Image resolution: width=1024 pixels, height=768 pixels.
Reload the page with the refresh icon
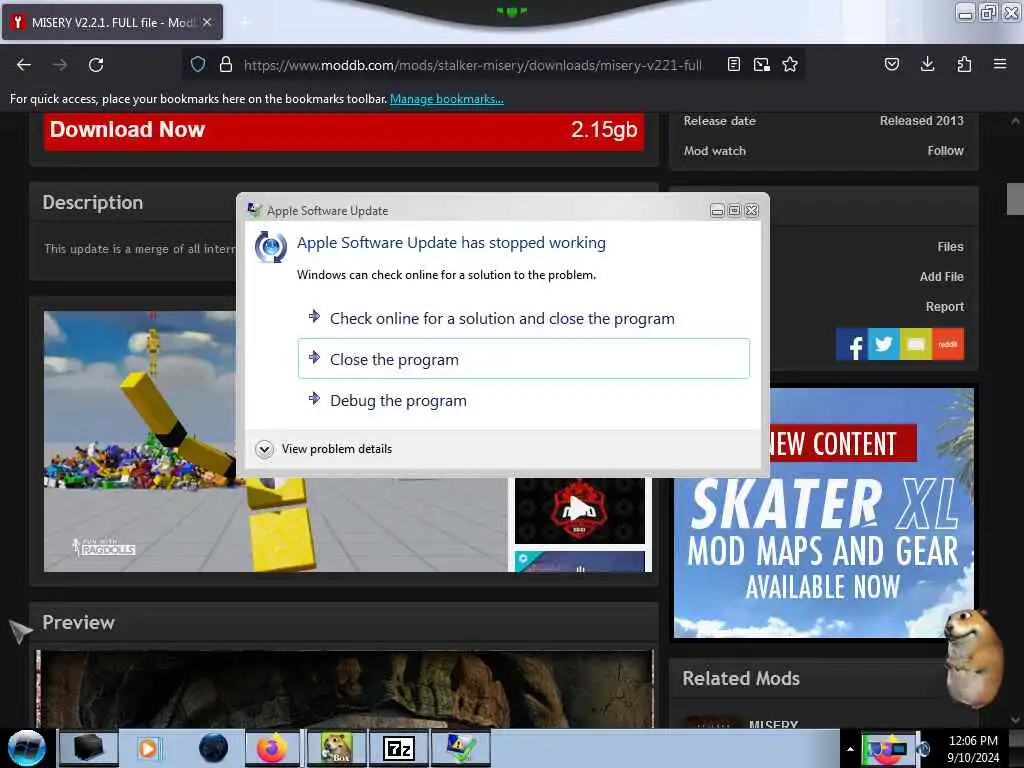point(96,65)
